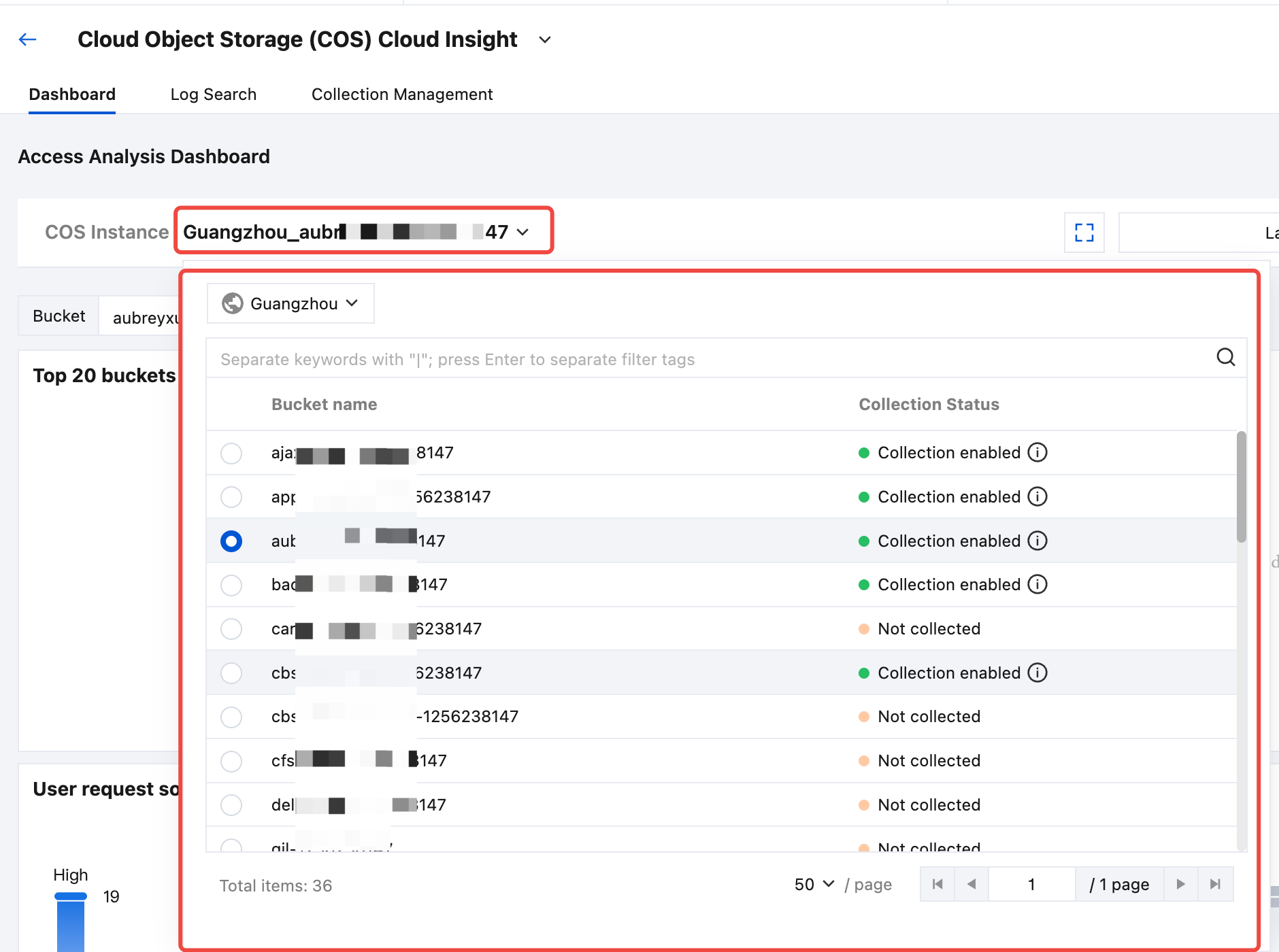
Task: Go to the last page using pagination icon
Action: 1215,884
